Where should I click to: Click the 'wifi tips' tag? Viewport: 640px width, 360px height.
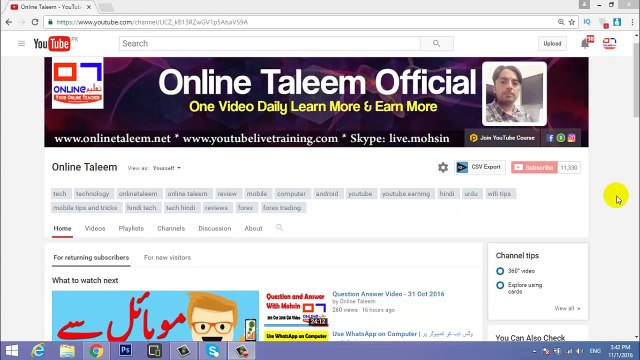tap(499, 193)
